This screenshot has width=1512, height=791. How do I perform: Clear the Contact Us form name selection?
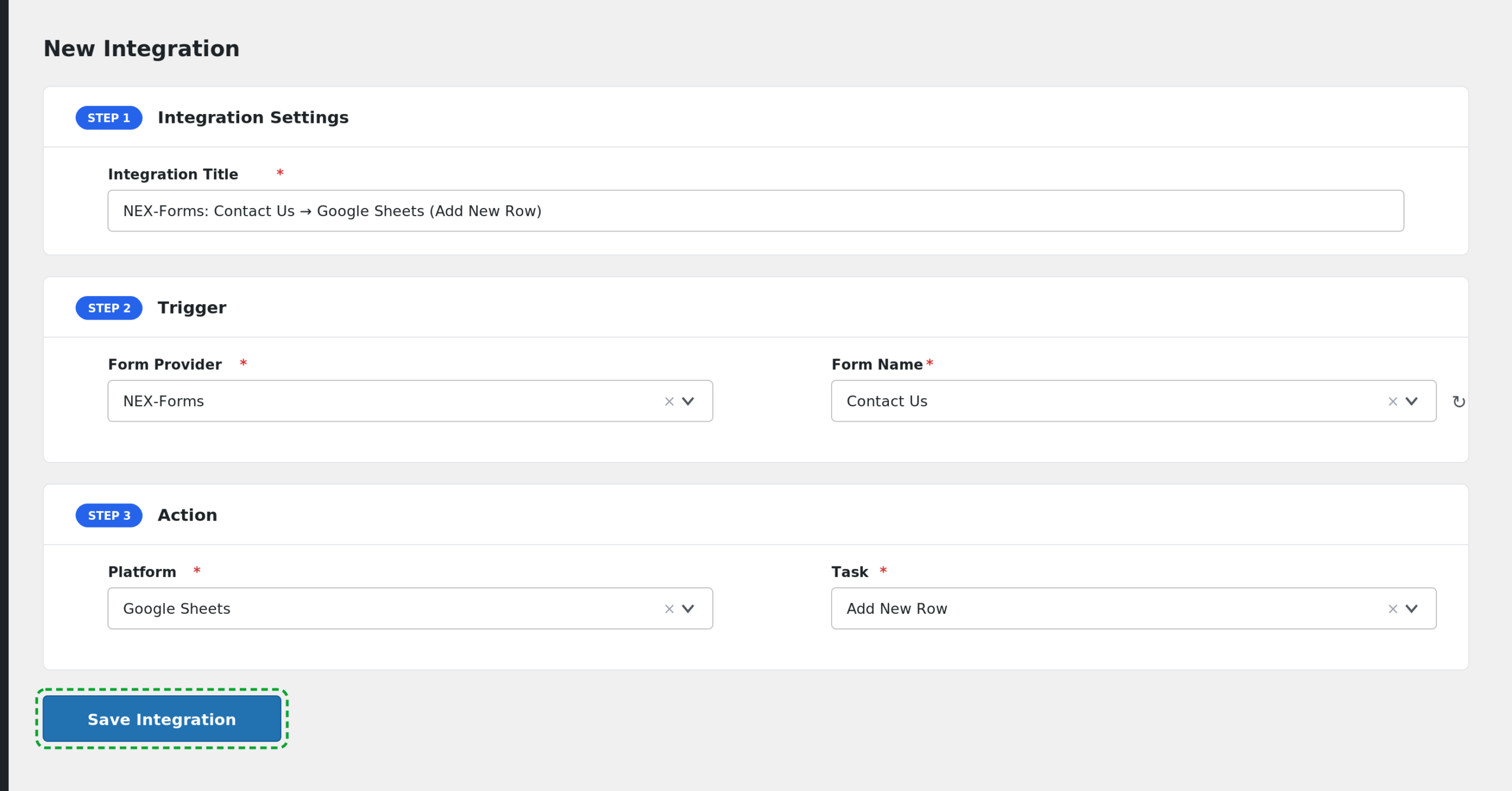pos(1393,402)
